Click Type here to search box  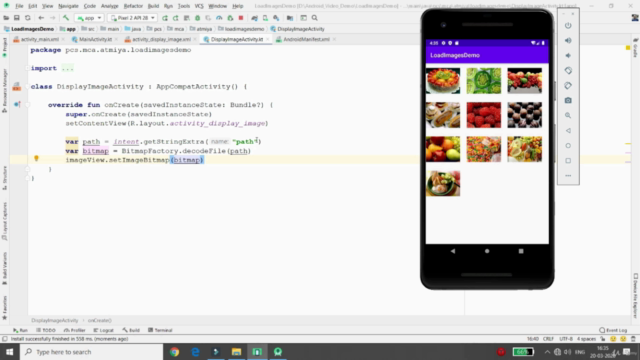coord(91,352)
